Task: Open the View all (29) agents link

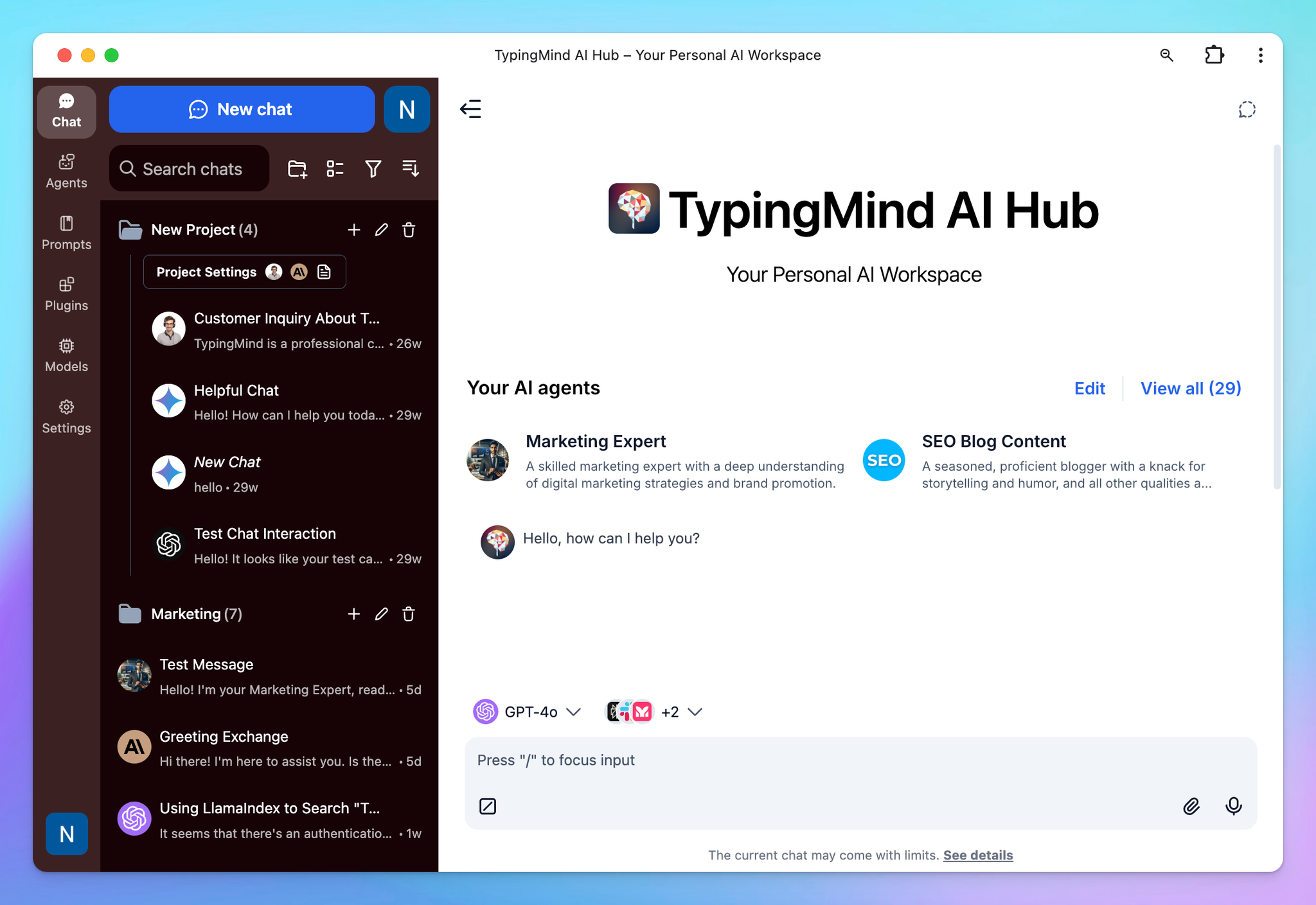Action: click(x=1190, y=388)
